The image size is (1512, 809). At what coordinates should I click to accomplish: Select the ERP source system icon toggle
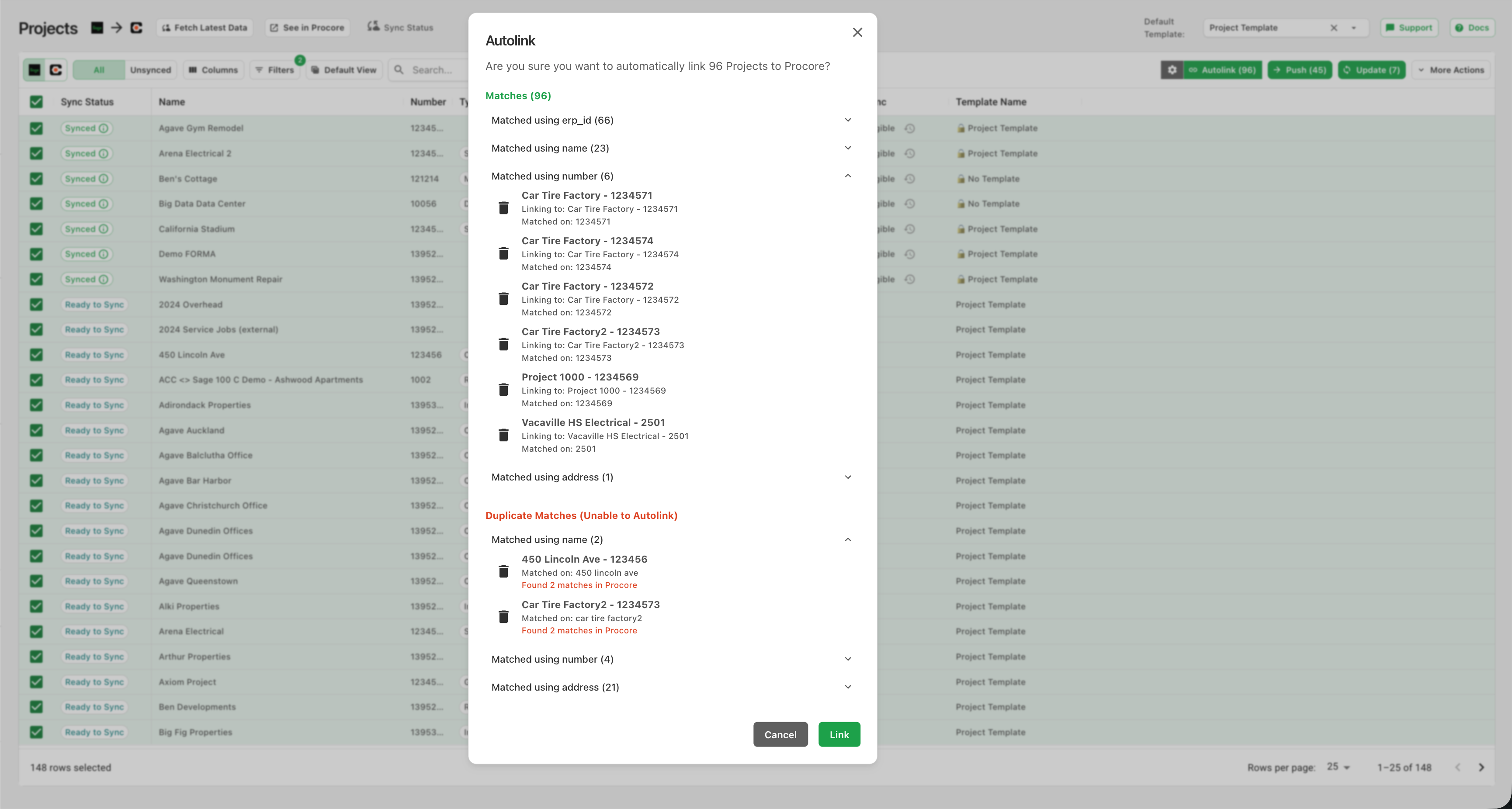(35, 70)
